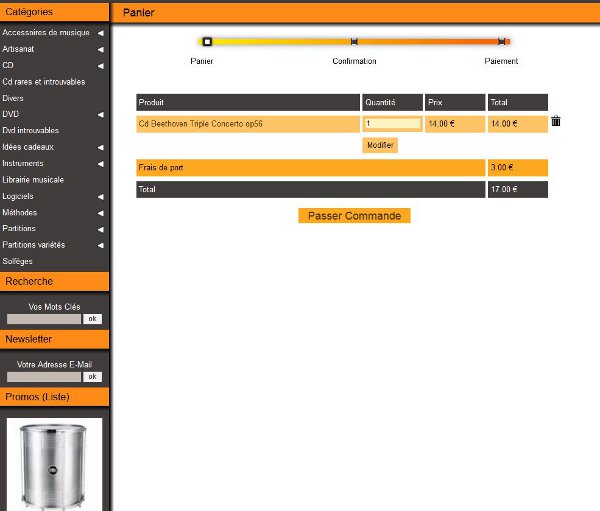
Task: Click the quantity input field
Action: pos(392,124)
